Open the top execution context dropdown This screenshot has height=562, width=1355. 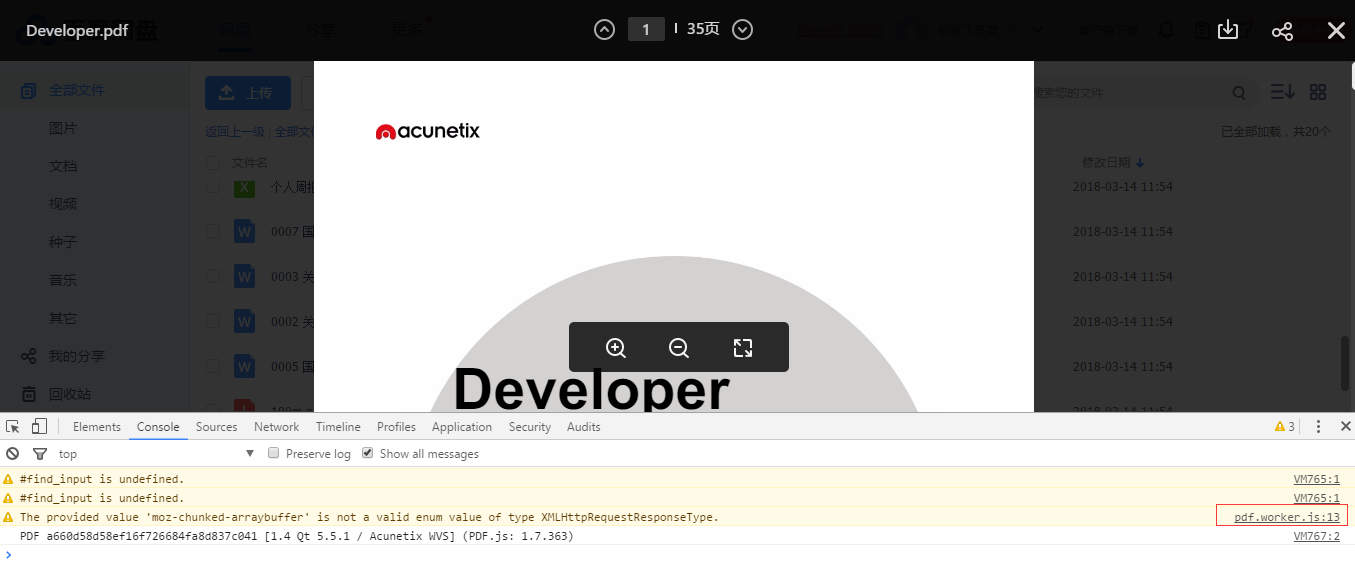(157, 454)
